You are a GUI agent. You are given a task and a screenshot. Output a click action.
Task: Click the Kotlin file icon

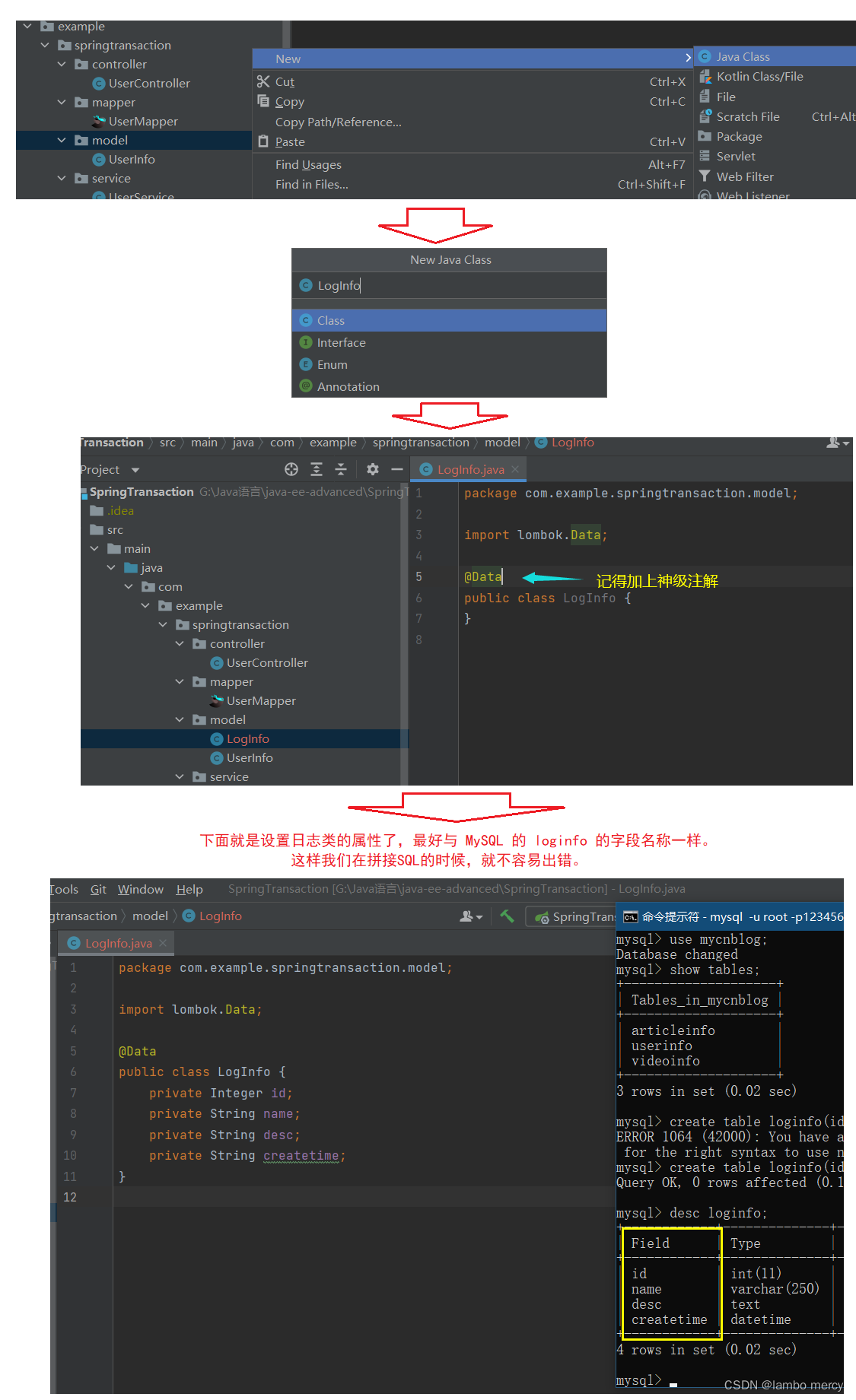705,76
